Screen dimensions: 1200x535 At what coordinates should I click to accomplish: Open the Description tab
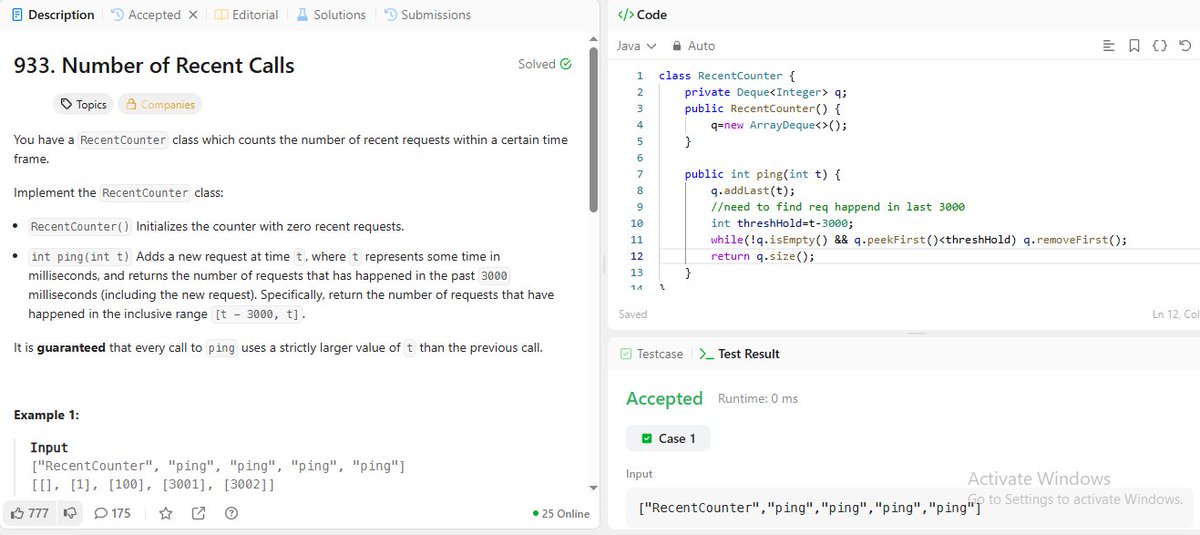[53, 15]
